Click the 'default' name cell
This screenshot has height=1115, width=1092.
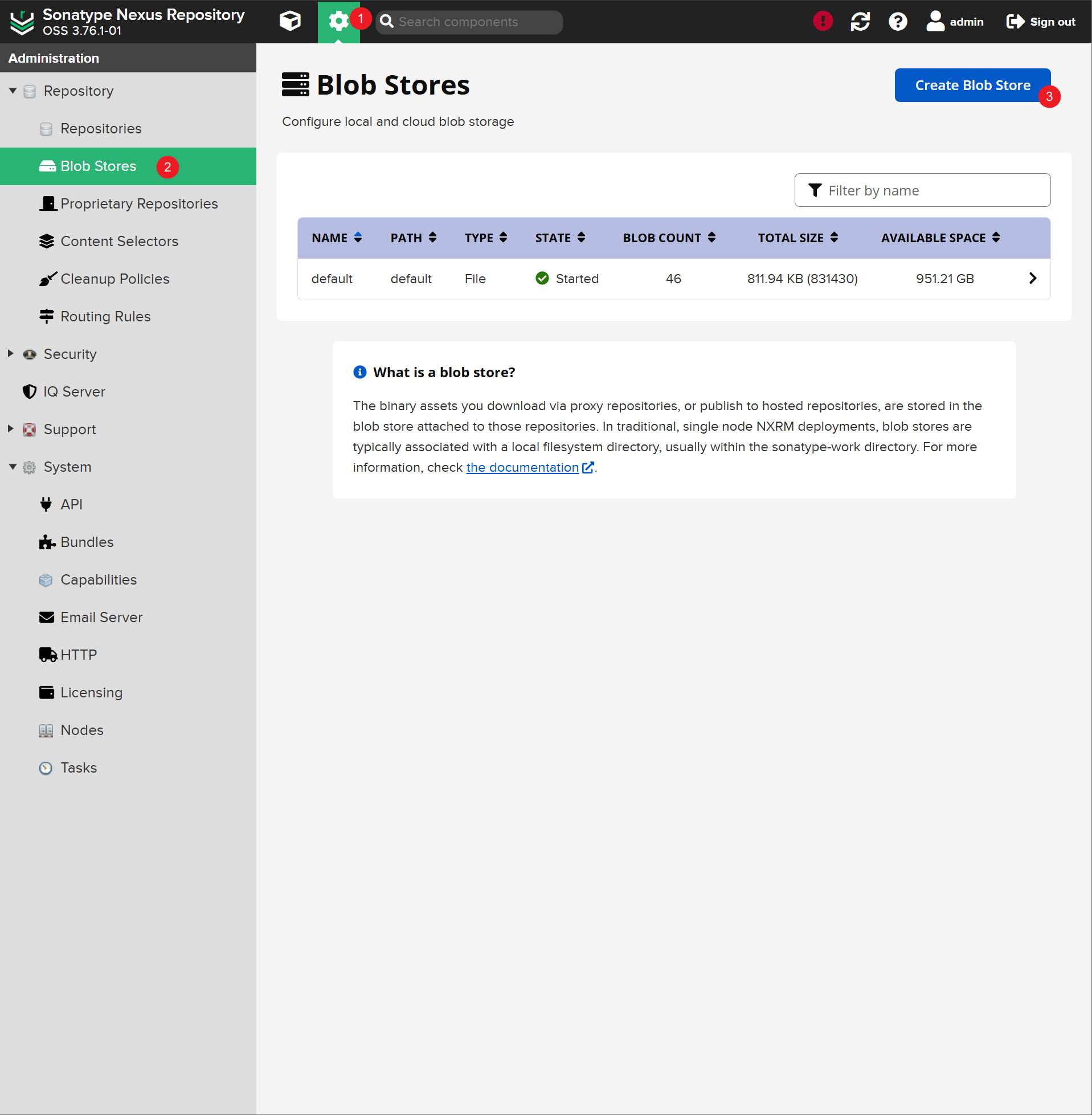(x=332, y=279)
